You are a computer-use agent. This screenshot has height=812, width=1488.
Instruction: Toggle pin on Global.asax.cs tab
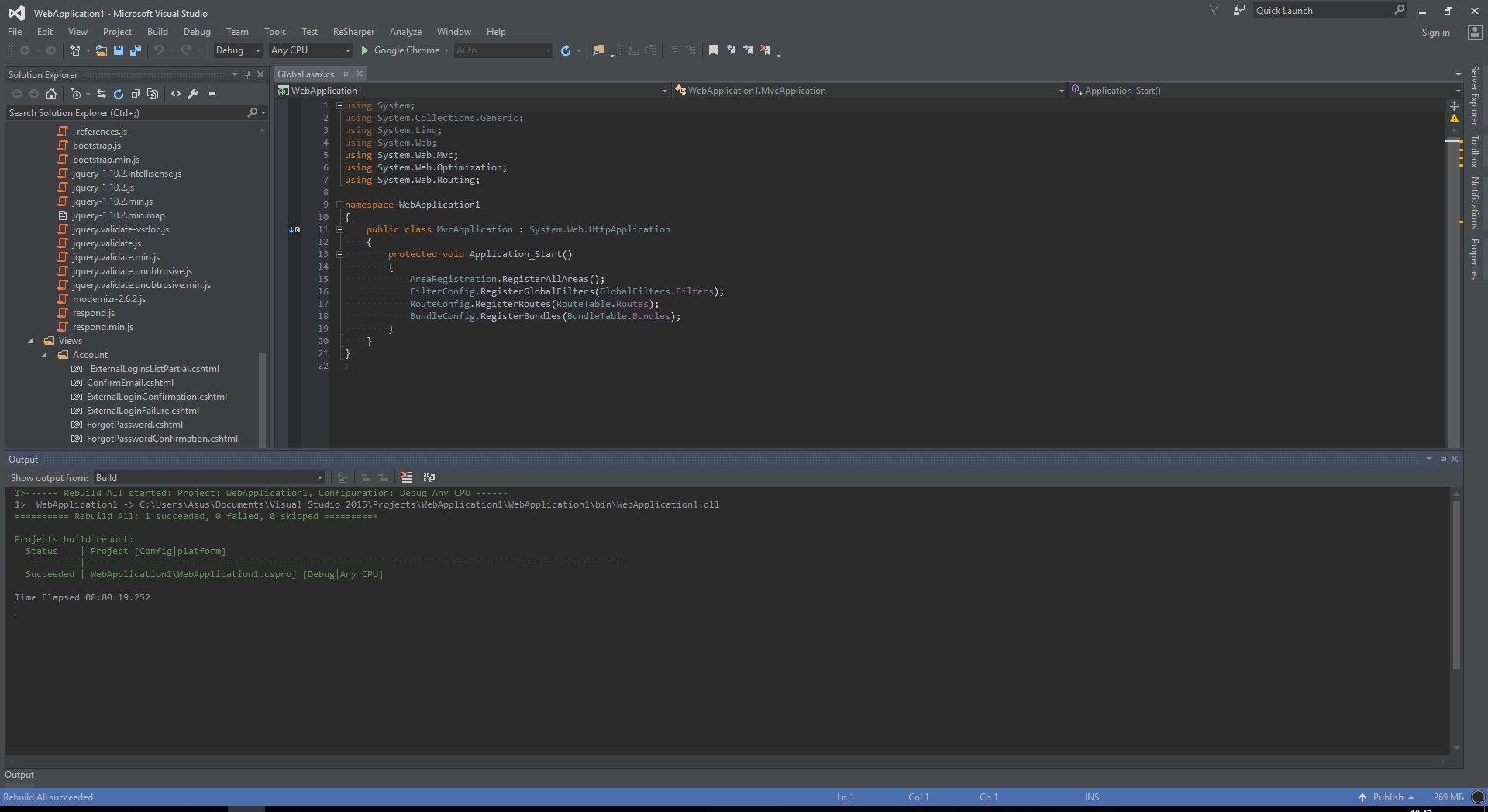[346, 74]
